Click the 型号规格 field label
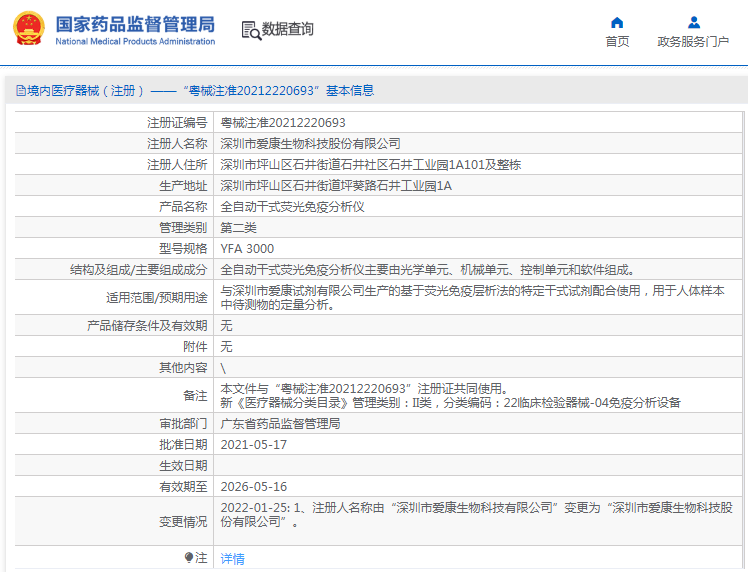This screenshot has width=748, height=572. (183, 249)
